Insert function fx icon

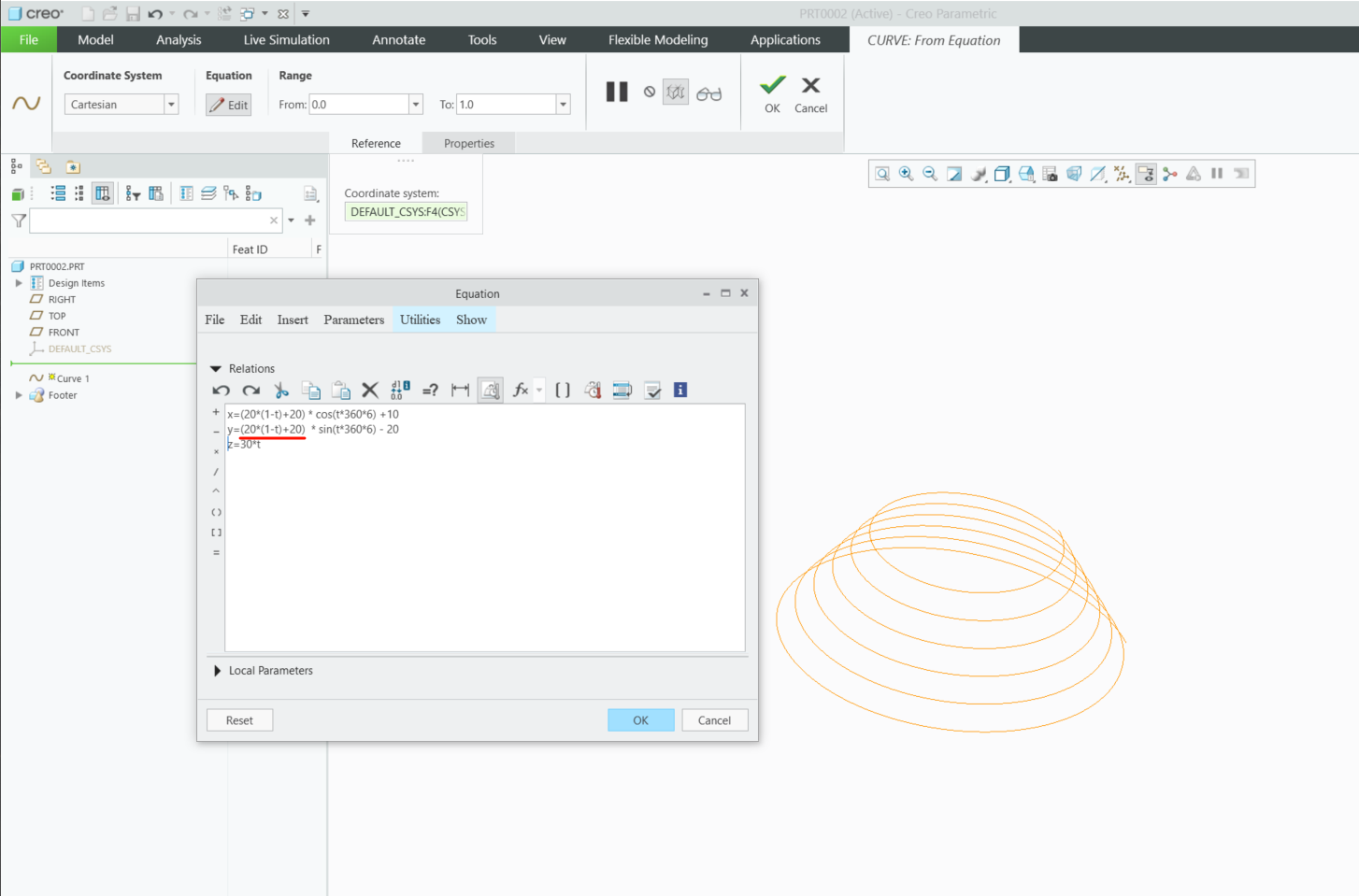pos(521,391)
